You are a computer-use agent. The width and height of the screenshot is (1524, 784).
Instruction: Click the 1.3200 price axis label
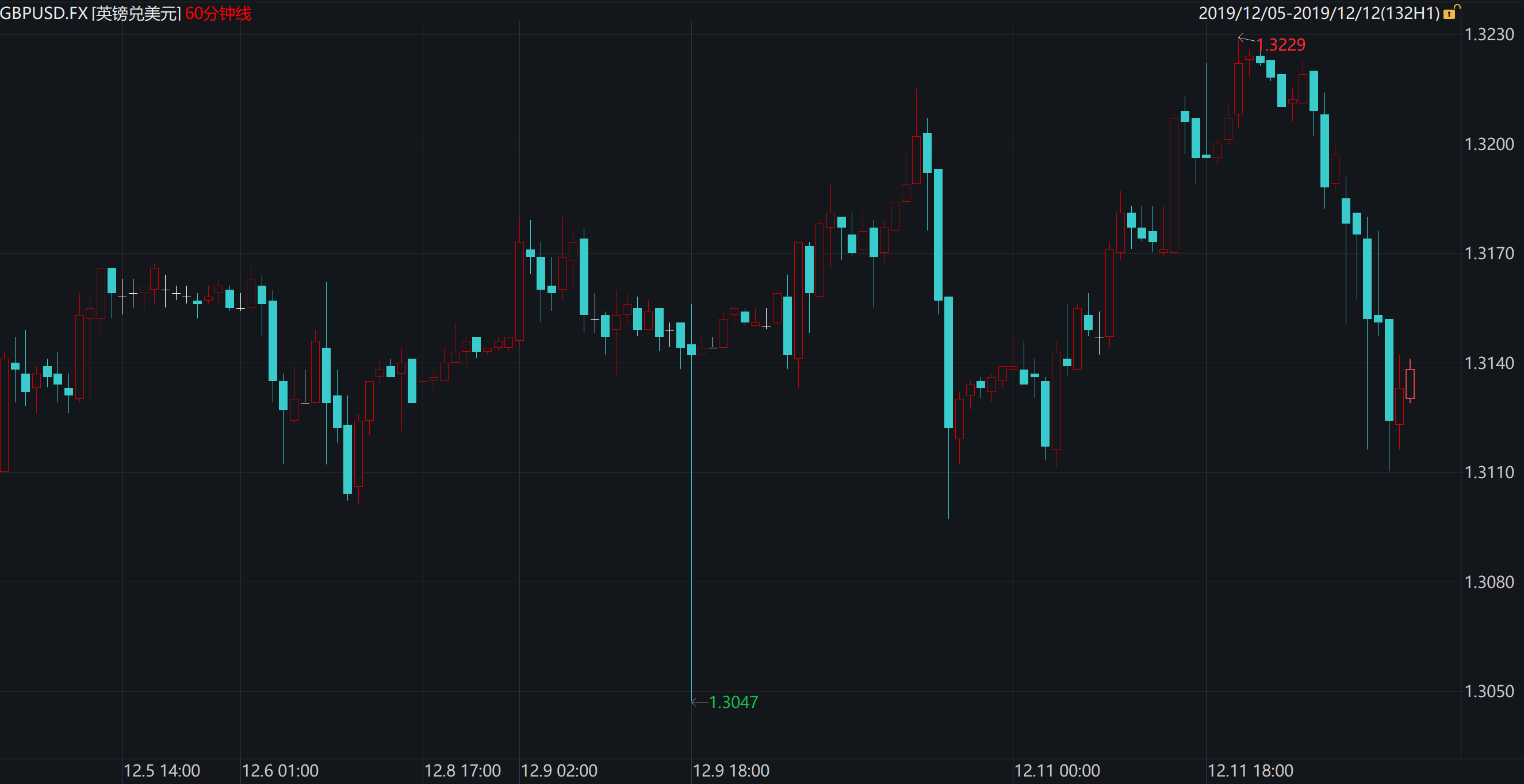[1488, 144]
